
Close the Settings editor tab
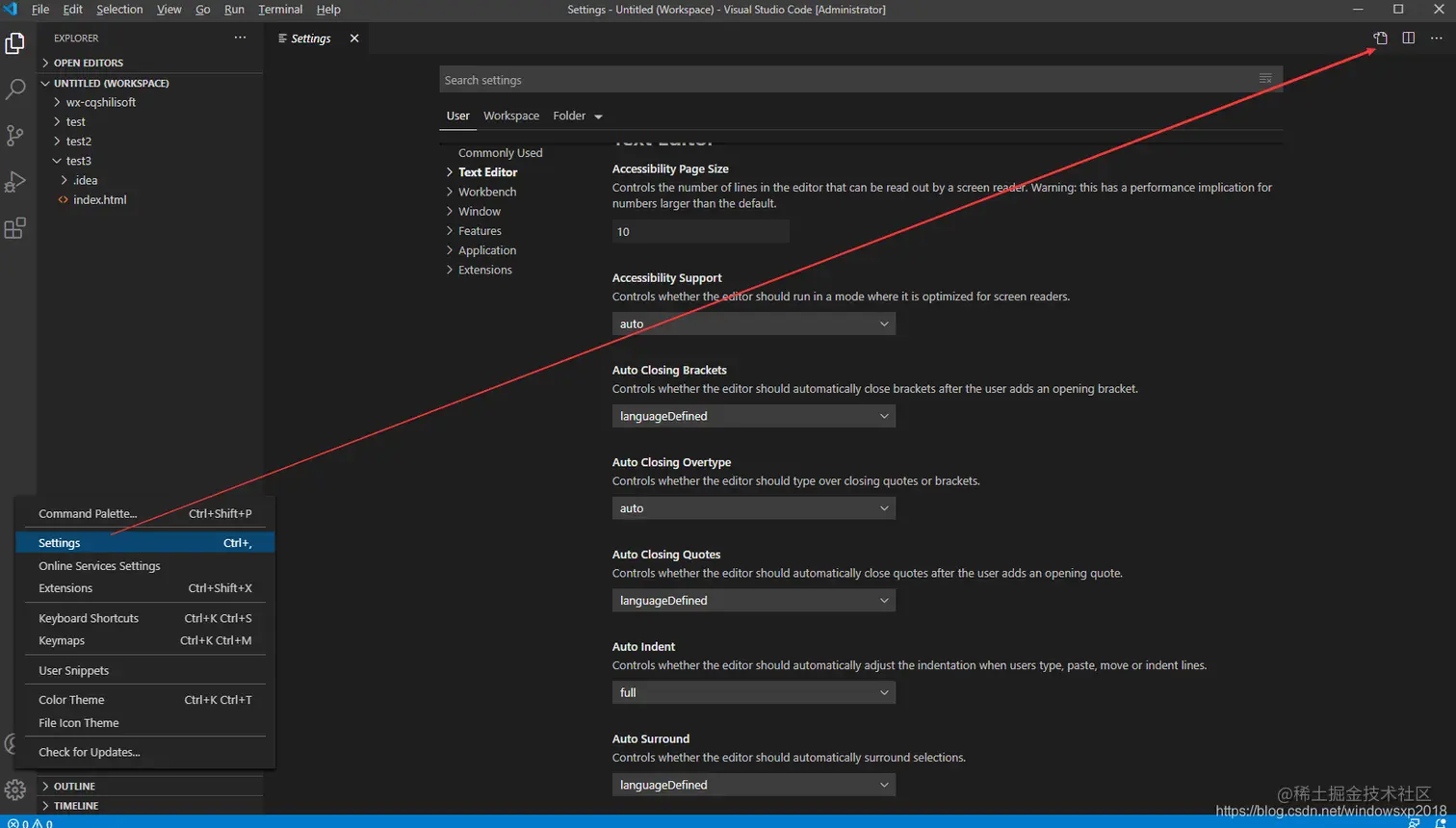coord(354,39)
